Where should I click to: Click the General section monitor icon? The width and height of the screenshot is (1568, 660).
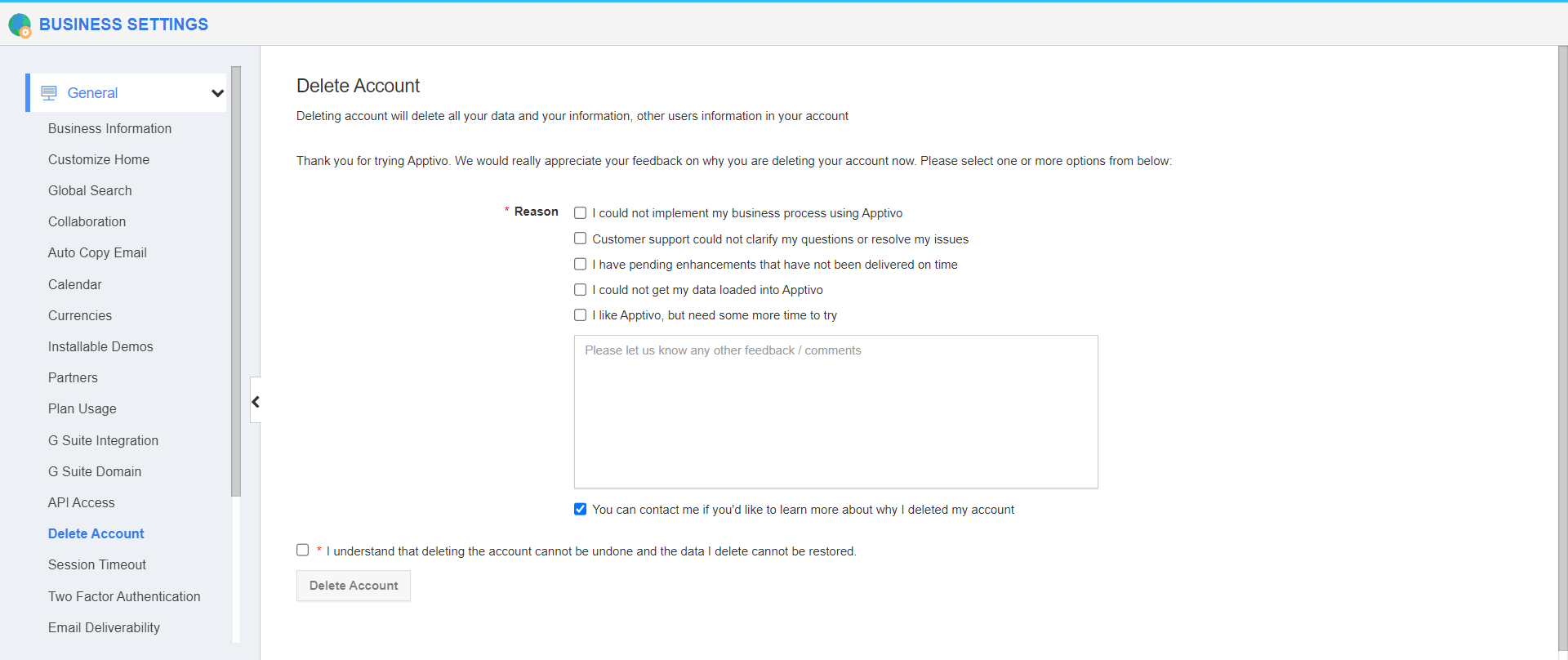click(49, 93)
